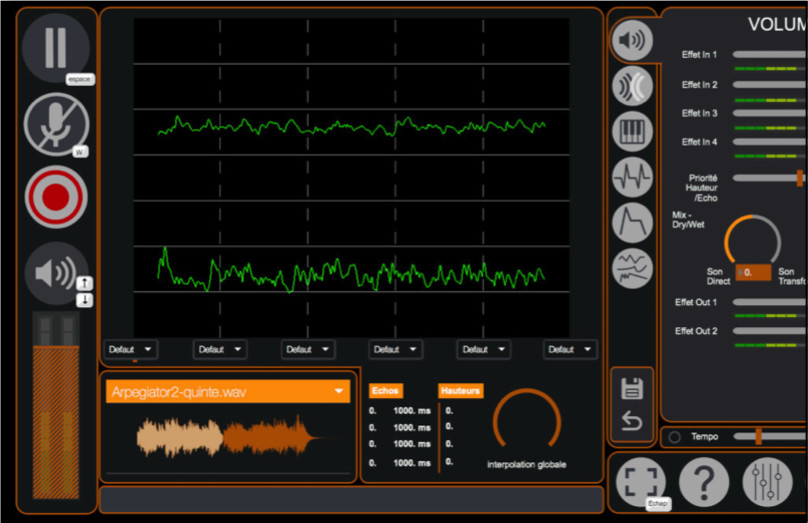The image size is (808, 523).
Task: Open the fifth Defaut dropdown
Action: coord(484,349)
